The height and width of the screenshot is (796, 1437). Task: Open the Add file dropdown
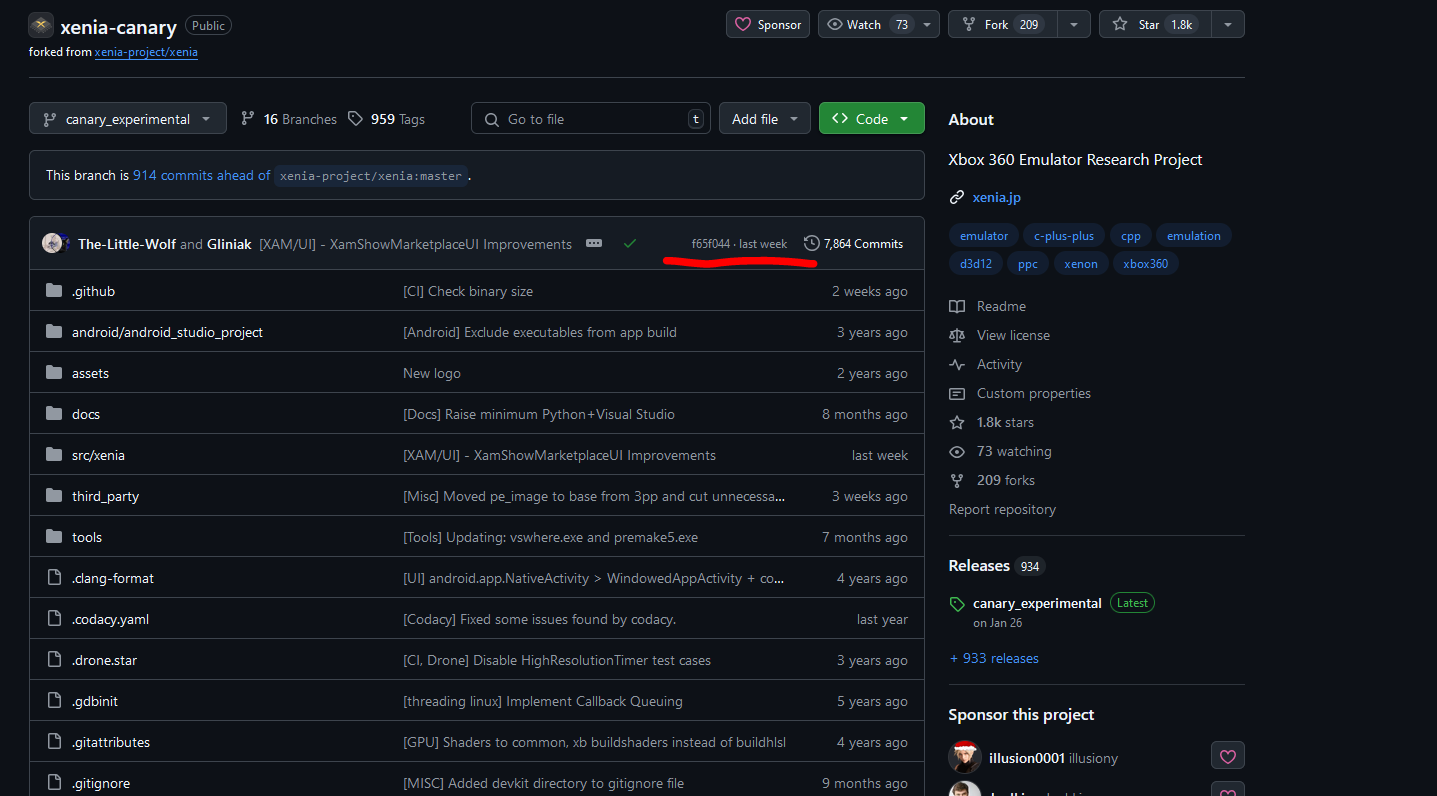(765, 119)
